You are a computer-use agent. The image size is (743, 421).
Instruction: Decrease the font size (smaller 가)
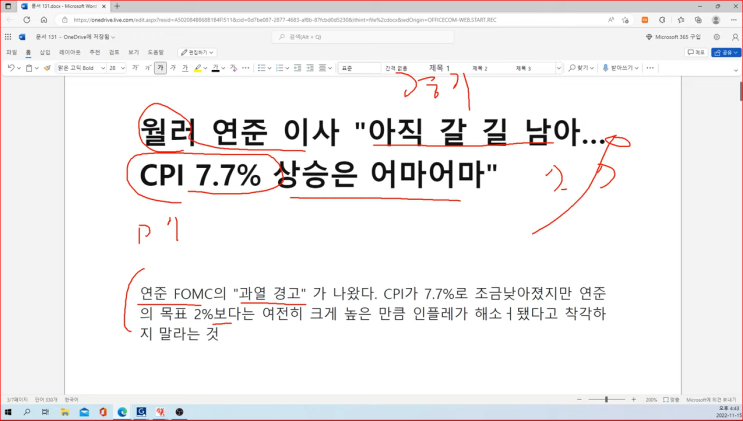[x=148, y=68]
